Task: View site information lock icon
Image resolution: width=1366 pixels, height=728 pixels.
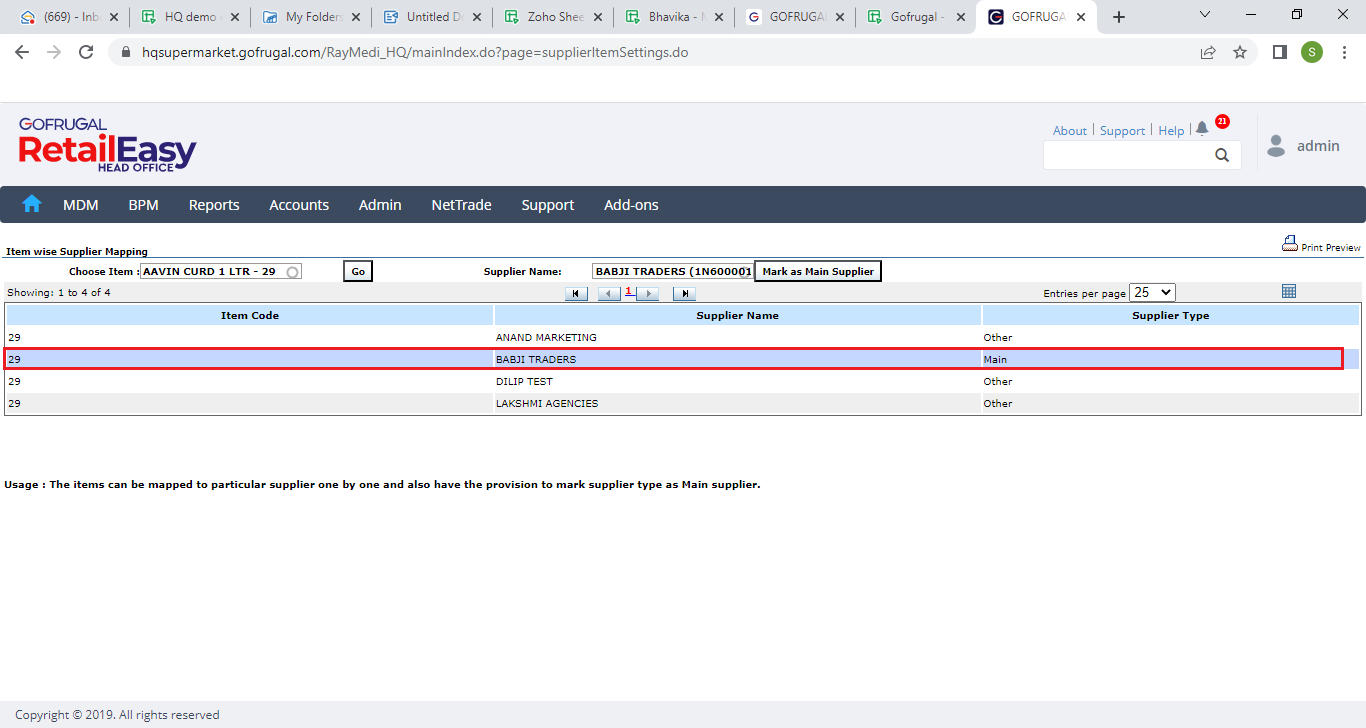Action: (126, 52)
